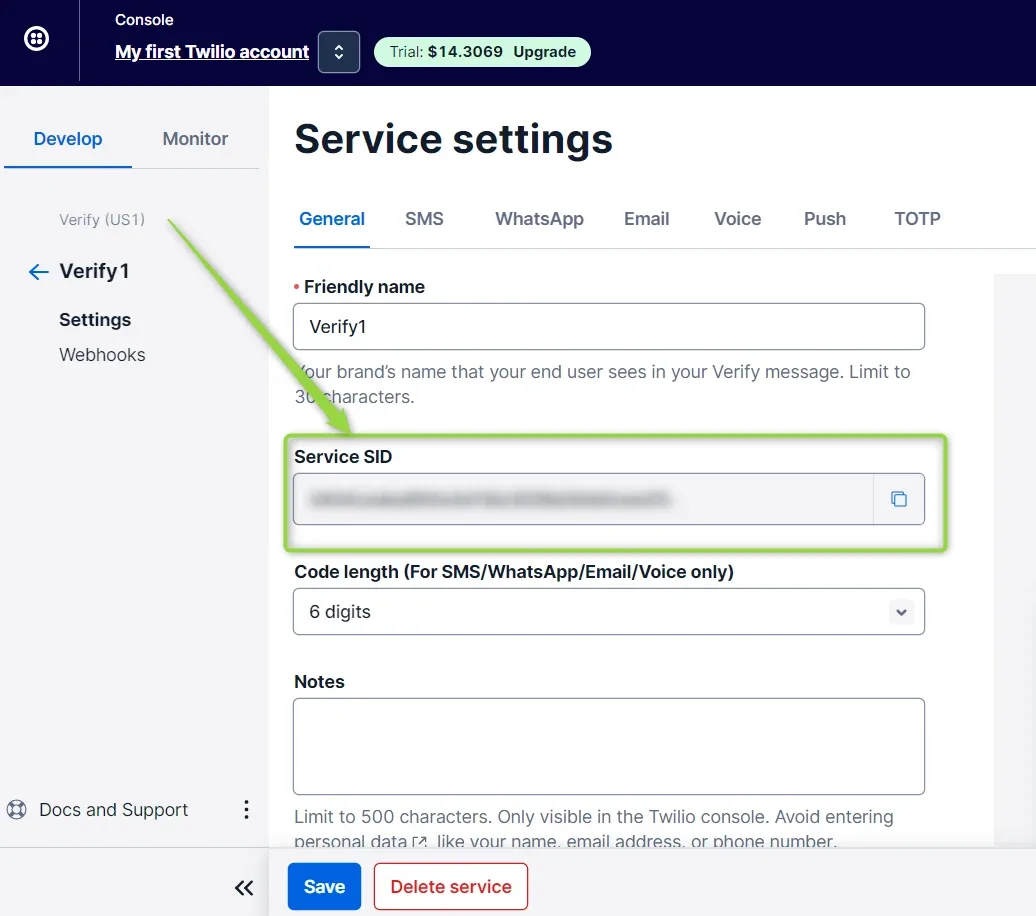Select Settings in the sidebar
This screenshot has height=916, width=1036.
click(95, 320)
